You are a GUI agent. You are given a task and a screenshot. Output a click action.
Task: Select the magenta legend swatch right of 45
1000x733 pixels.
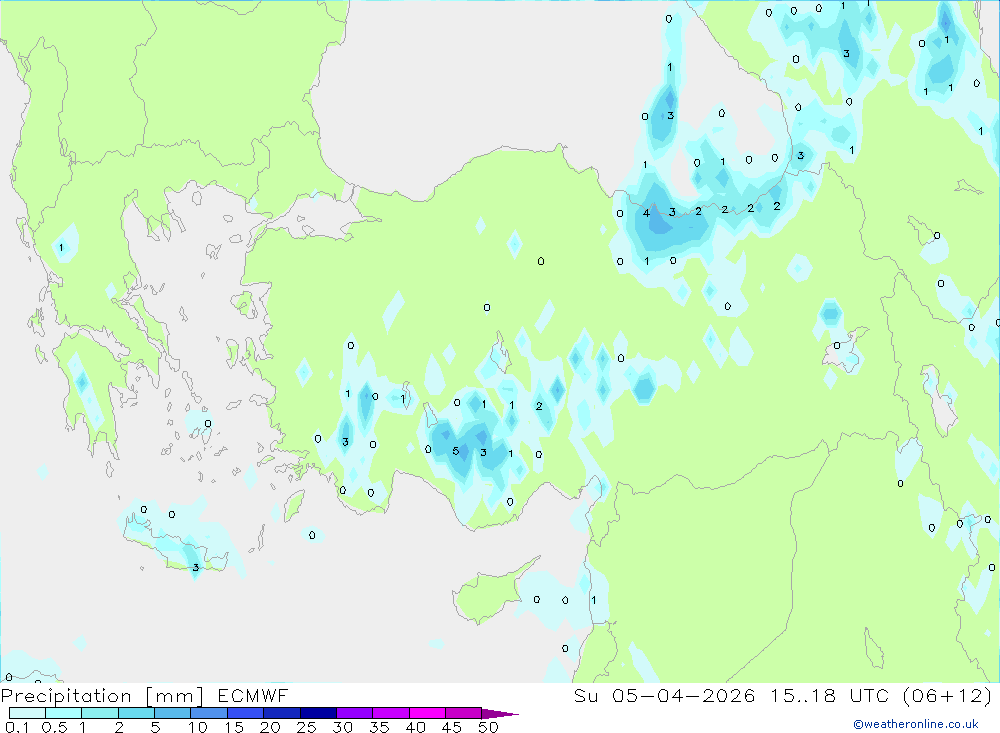point(463,713)
